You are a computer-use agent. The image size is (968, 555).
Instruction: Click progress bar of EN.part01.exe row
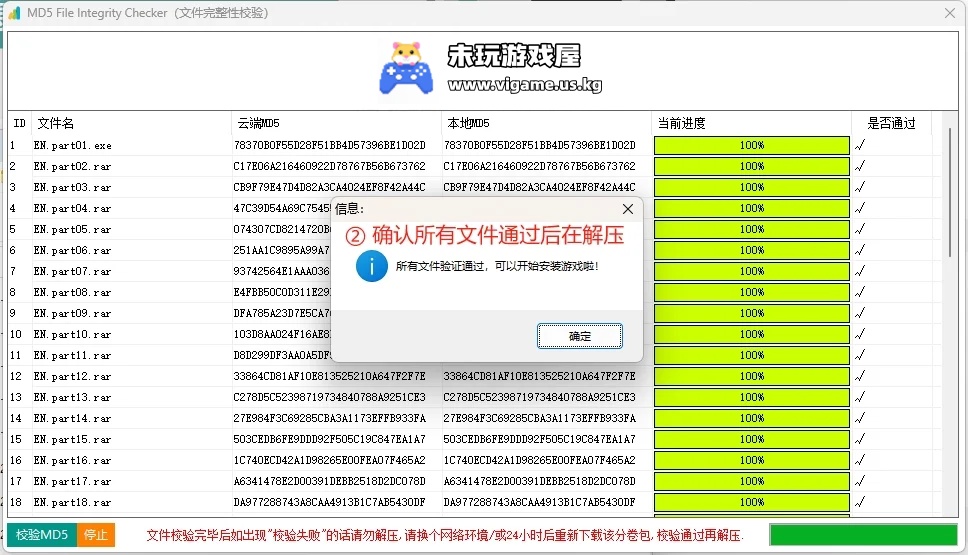coord(752,145)
